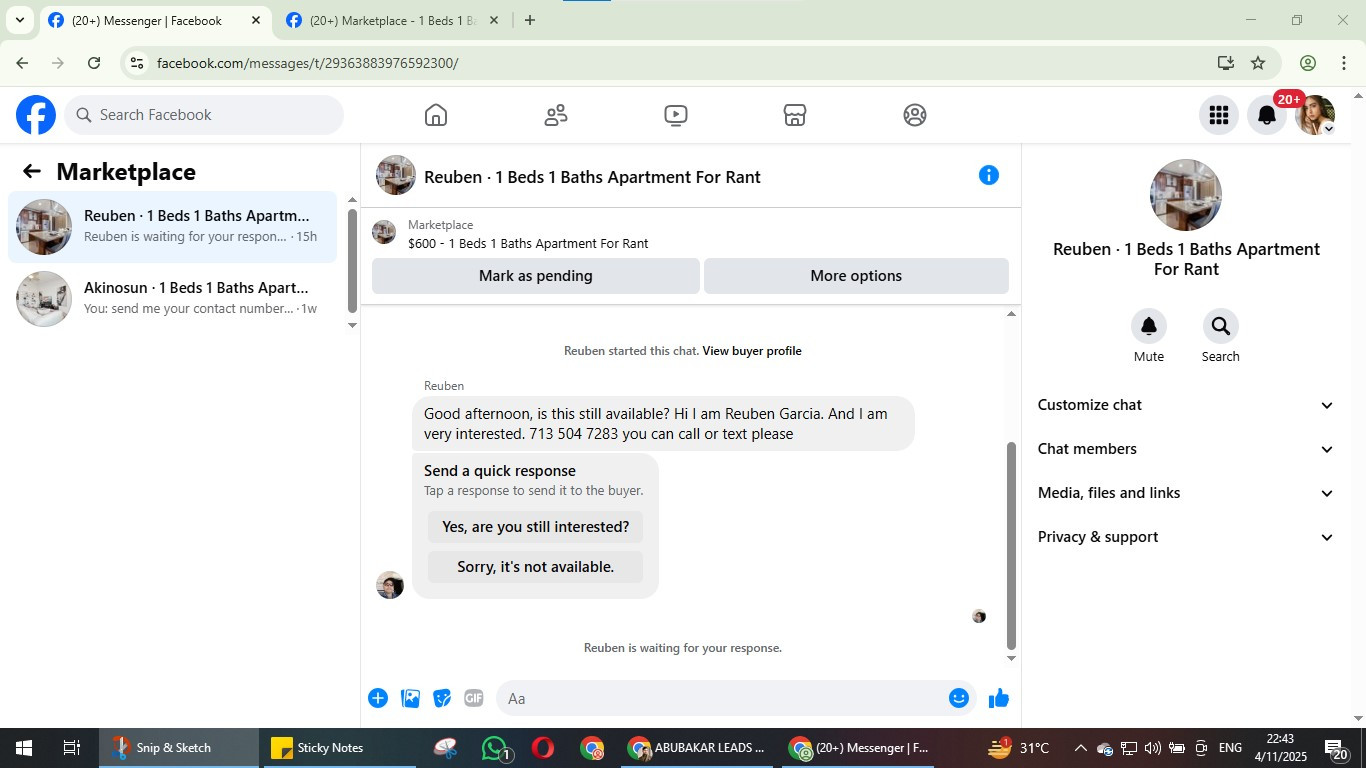Expand Media, files and links section

tap(1186, 493)
